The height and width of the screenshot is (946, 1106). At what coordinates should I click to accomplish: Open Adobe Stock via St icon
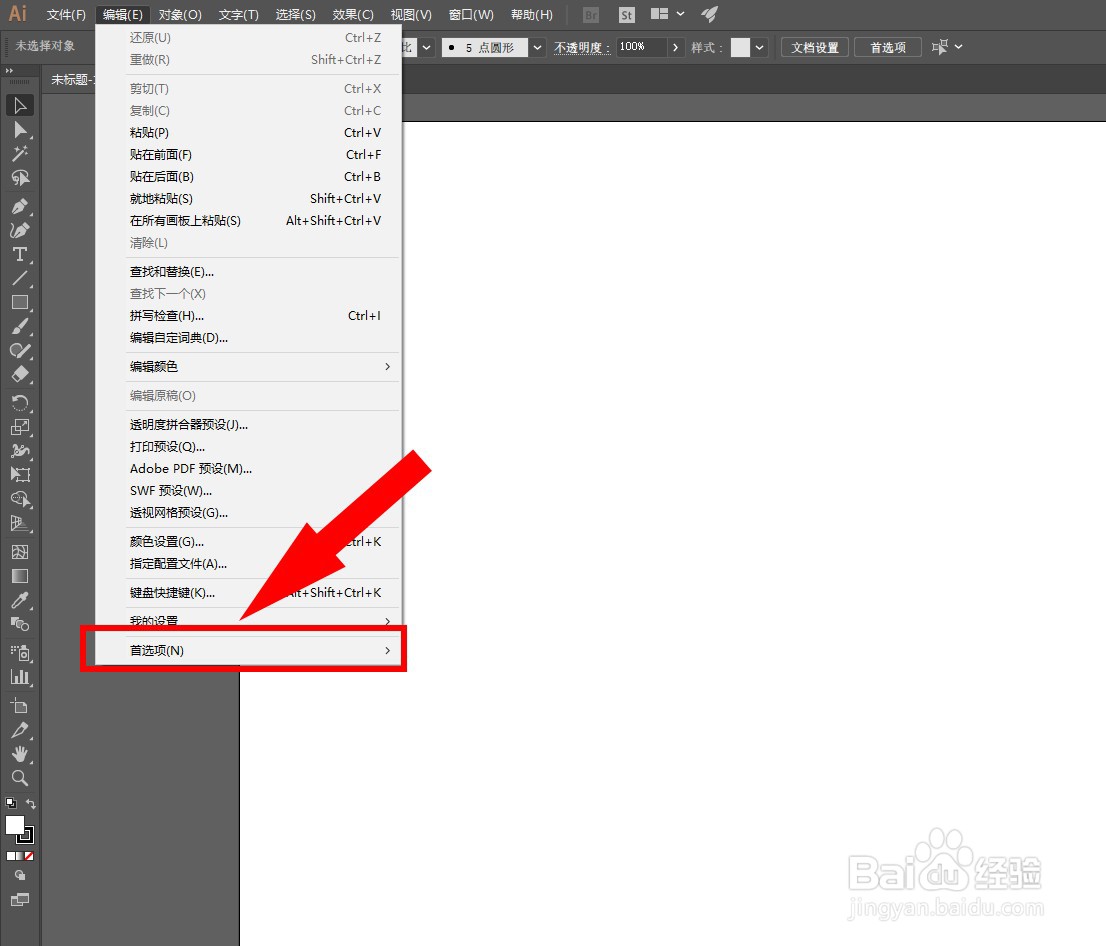click(x=626, y=15)
